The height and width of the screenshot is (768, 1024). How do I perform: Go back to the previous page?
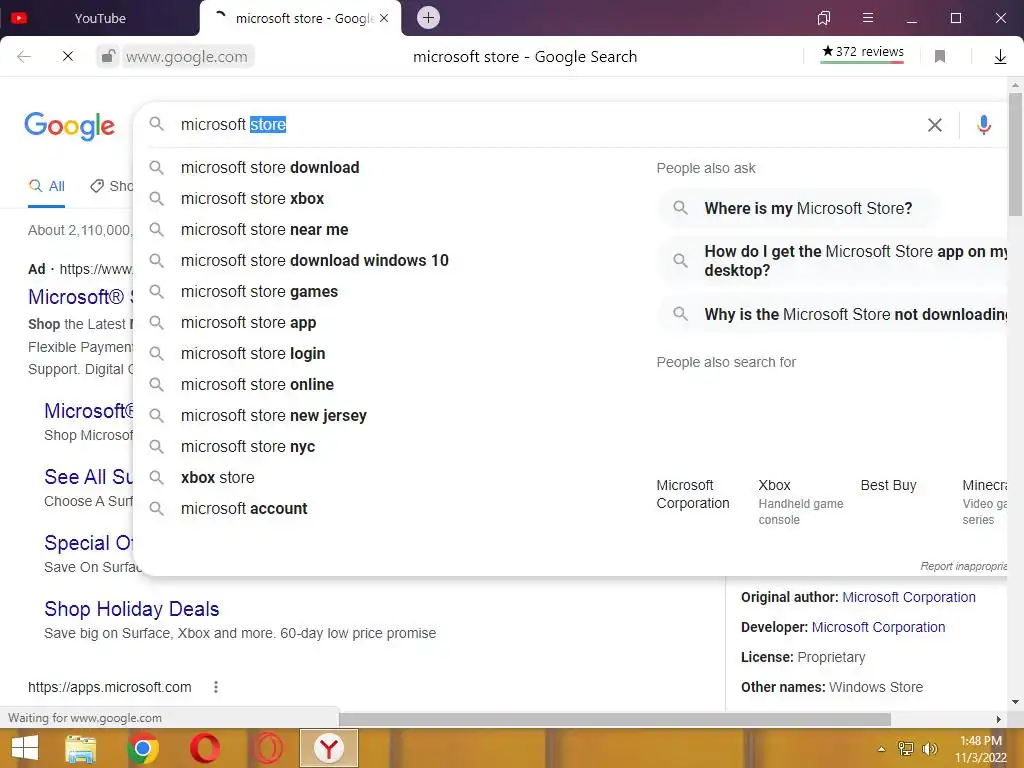pyautogui.click(x=24, y=57)
